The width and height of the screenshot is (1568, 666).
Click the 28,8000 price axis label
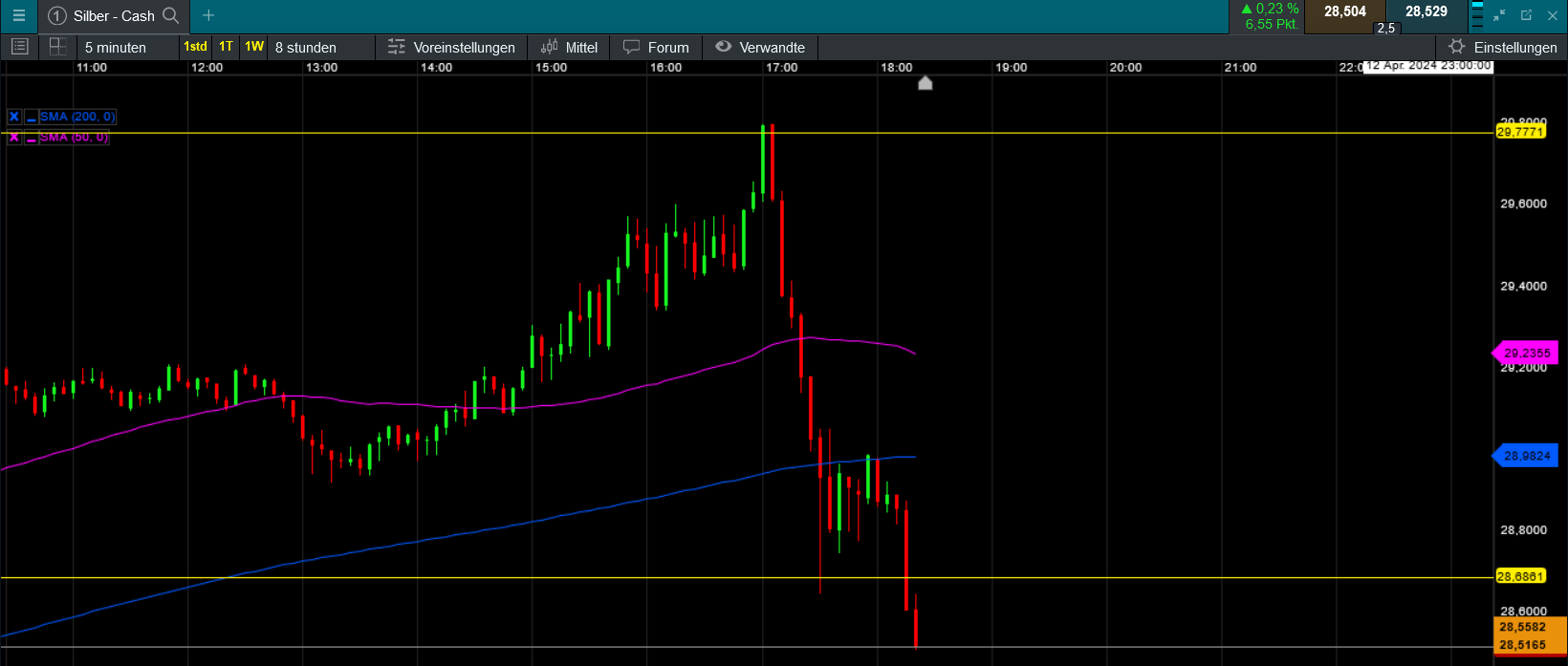[1523, 530]
